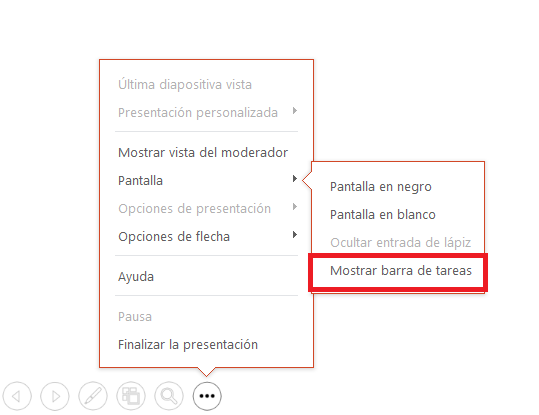
Task: Show all slides grid icon
Action: (x=131, y=396)
